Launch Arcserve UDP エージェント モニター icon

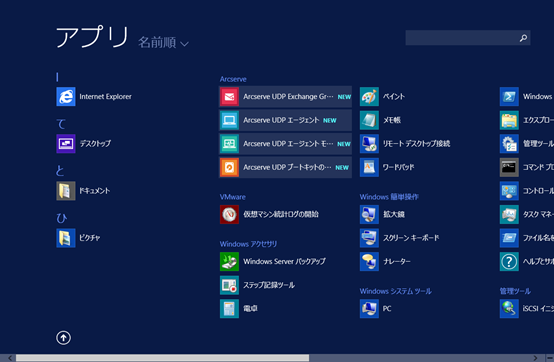229,144
